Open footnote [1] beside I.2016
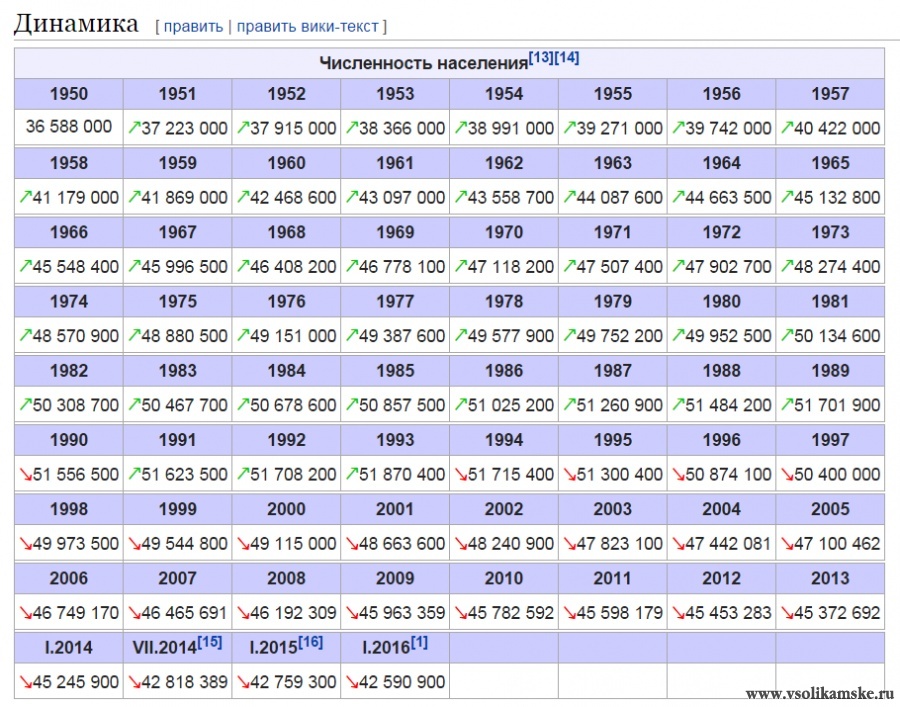This screenshot has width=900, height=707. tap(418, 642)
